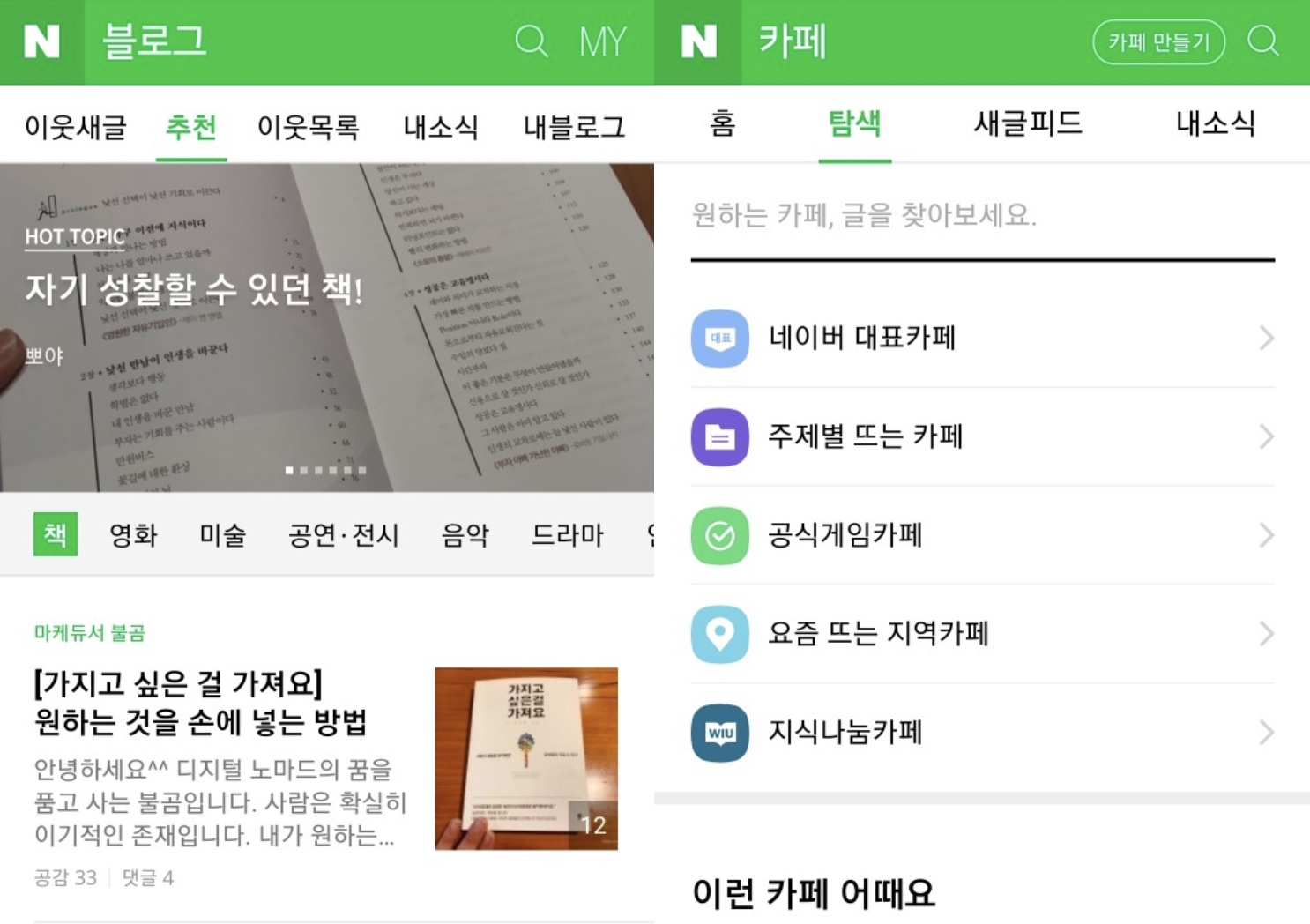Image resolution: width=1310 pixels, height=924 pixels.
Task: Tap the Naver N logo beside 카페
Action: (699, 41)
